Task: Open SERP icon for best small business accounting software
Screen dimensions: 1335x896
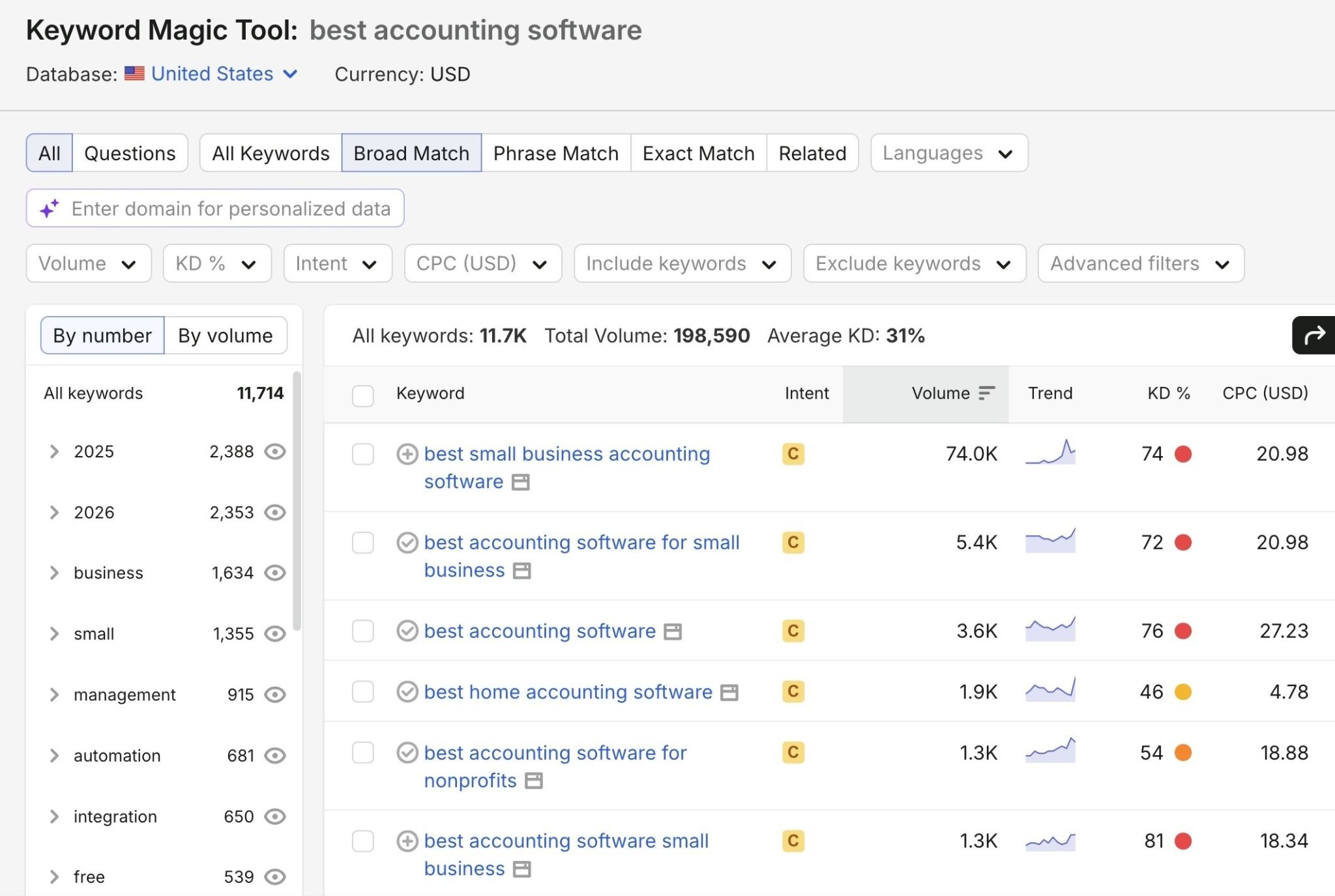Action: [520, 482]
